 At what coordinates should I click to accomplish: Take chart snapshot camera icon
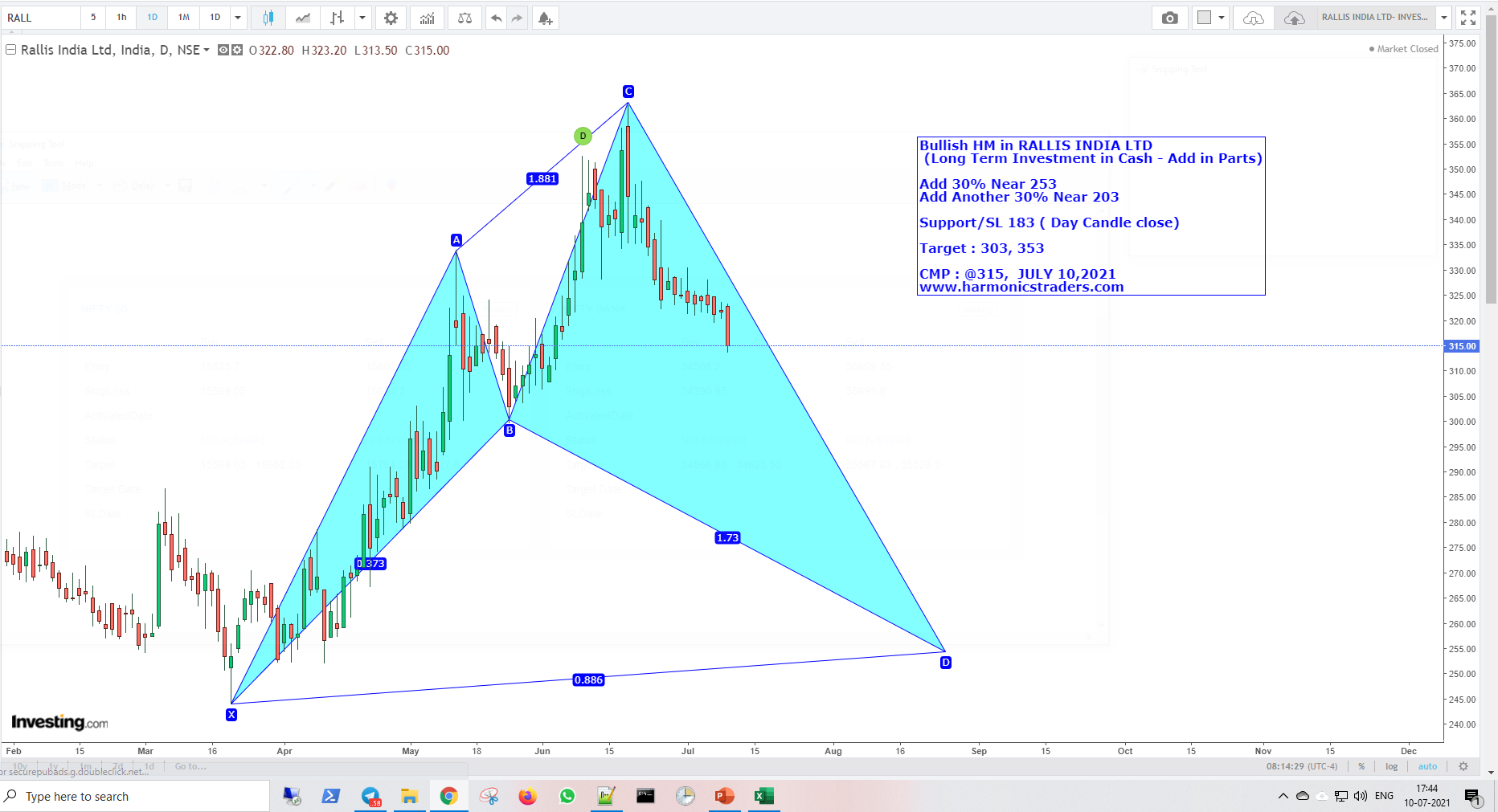coord(1170,18)
